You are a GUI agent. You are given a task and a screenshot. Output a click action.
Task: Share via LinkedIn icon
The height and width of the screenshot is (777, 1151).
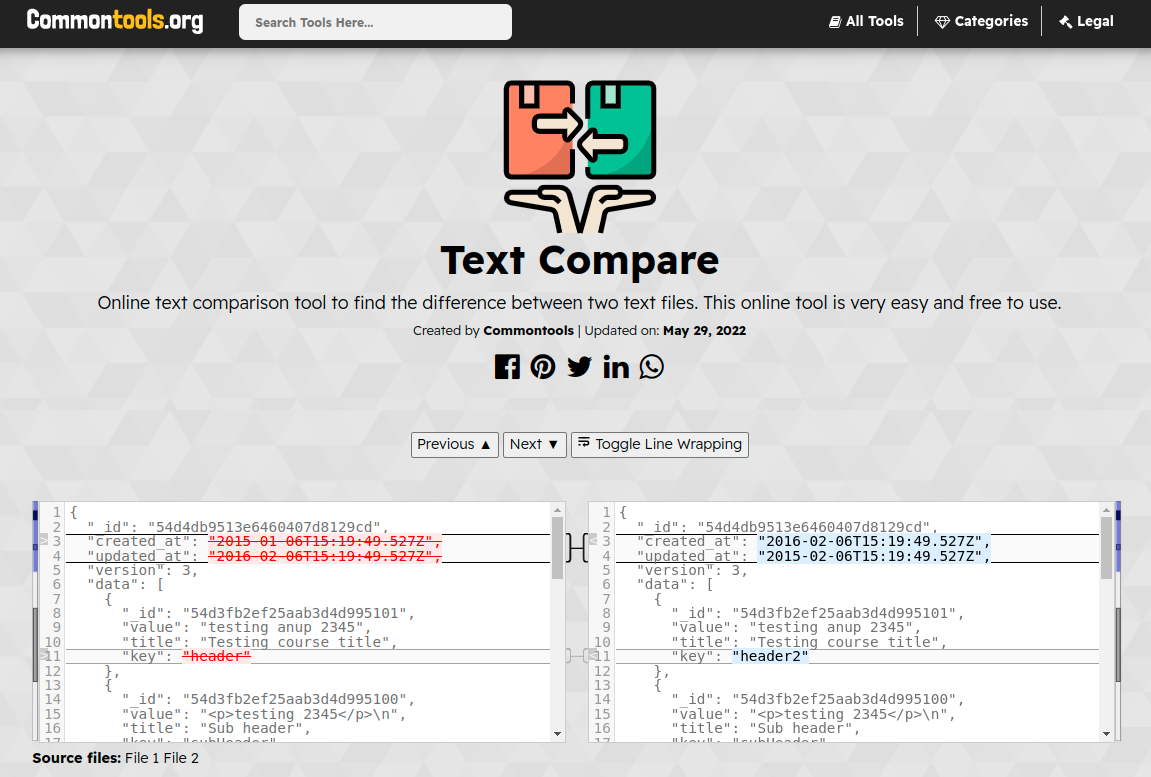tap(616, 366)
